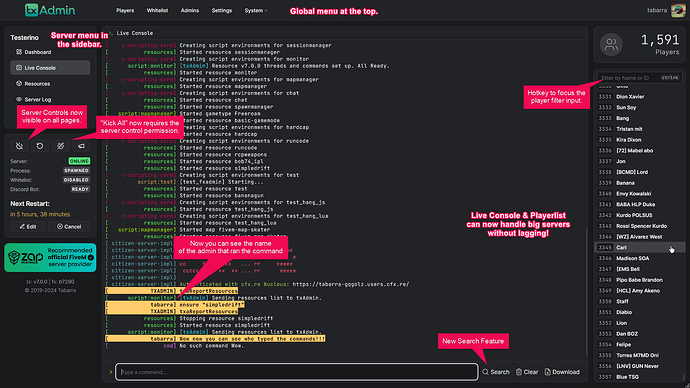690x388 pixels.
Task: Select player Dion Xavier
Action: (639, 97)
